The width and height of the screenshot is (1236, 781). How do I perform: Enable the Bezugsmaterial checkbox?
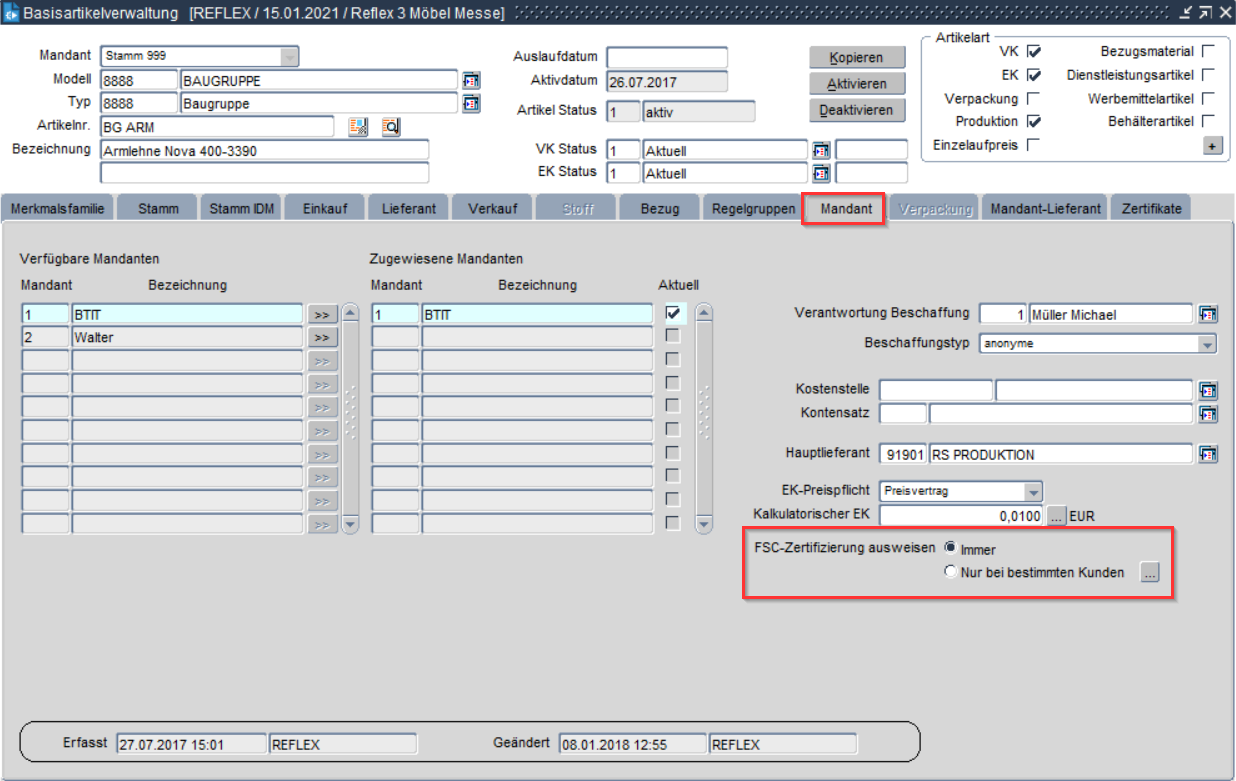pyautogui.click(x=1208, y=51)
